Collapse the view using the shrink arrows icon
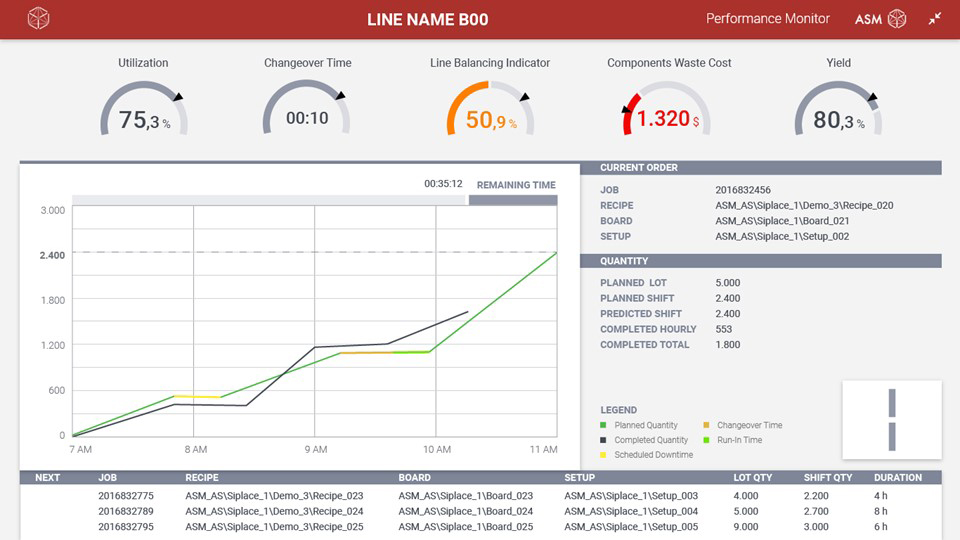The width and height of the screenshot is (960, 540). pos(935,19)
